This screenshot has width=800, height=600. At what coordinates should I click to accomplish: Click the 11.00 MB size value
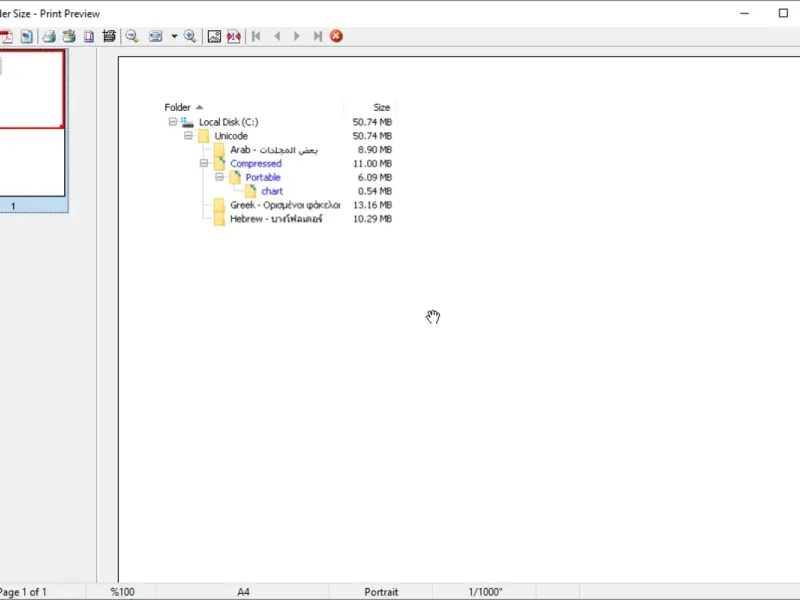click(x=372, y=163)
